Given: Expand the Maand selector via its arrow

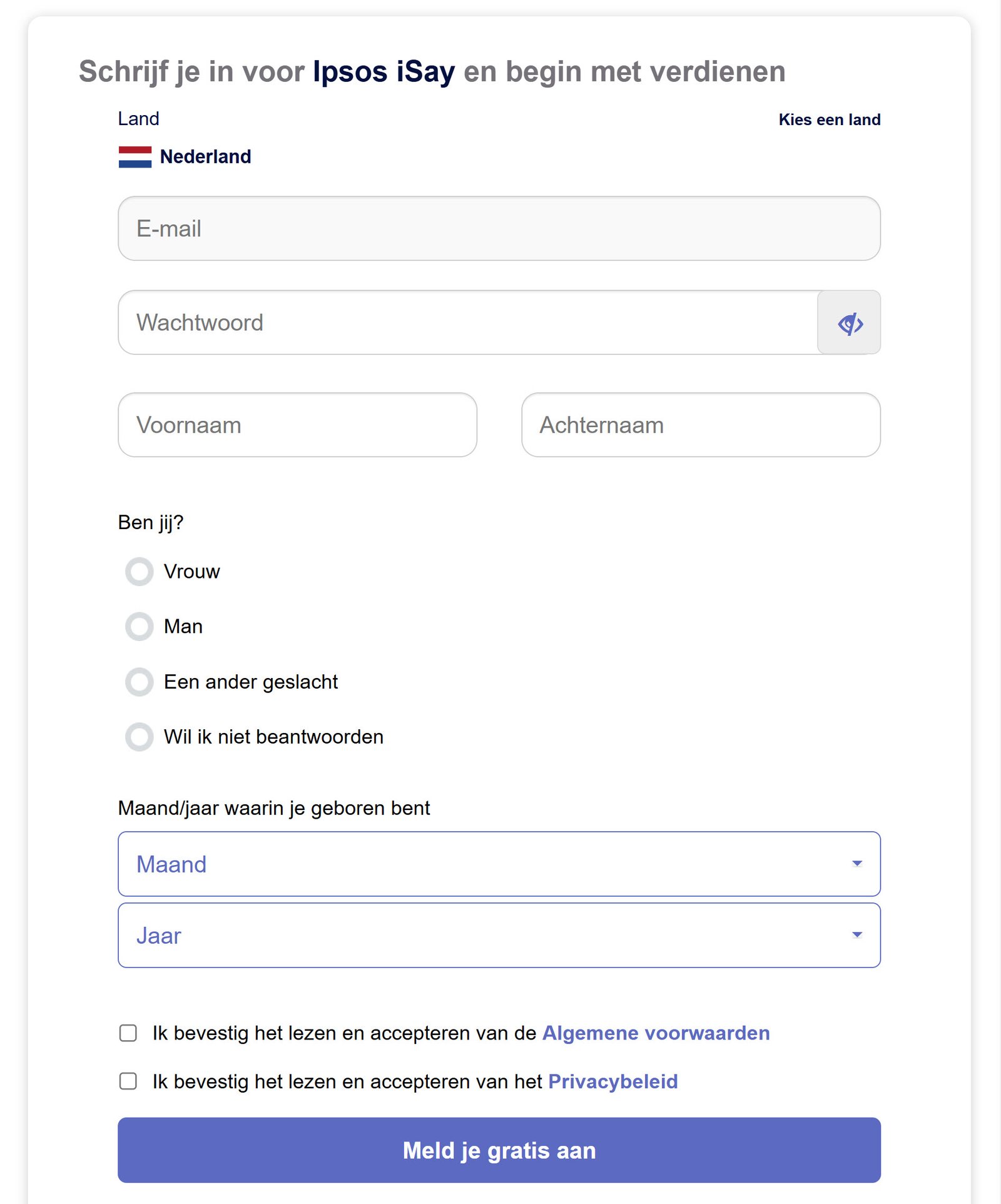Looking at the screenshot, I should (857, 864).
